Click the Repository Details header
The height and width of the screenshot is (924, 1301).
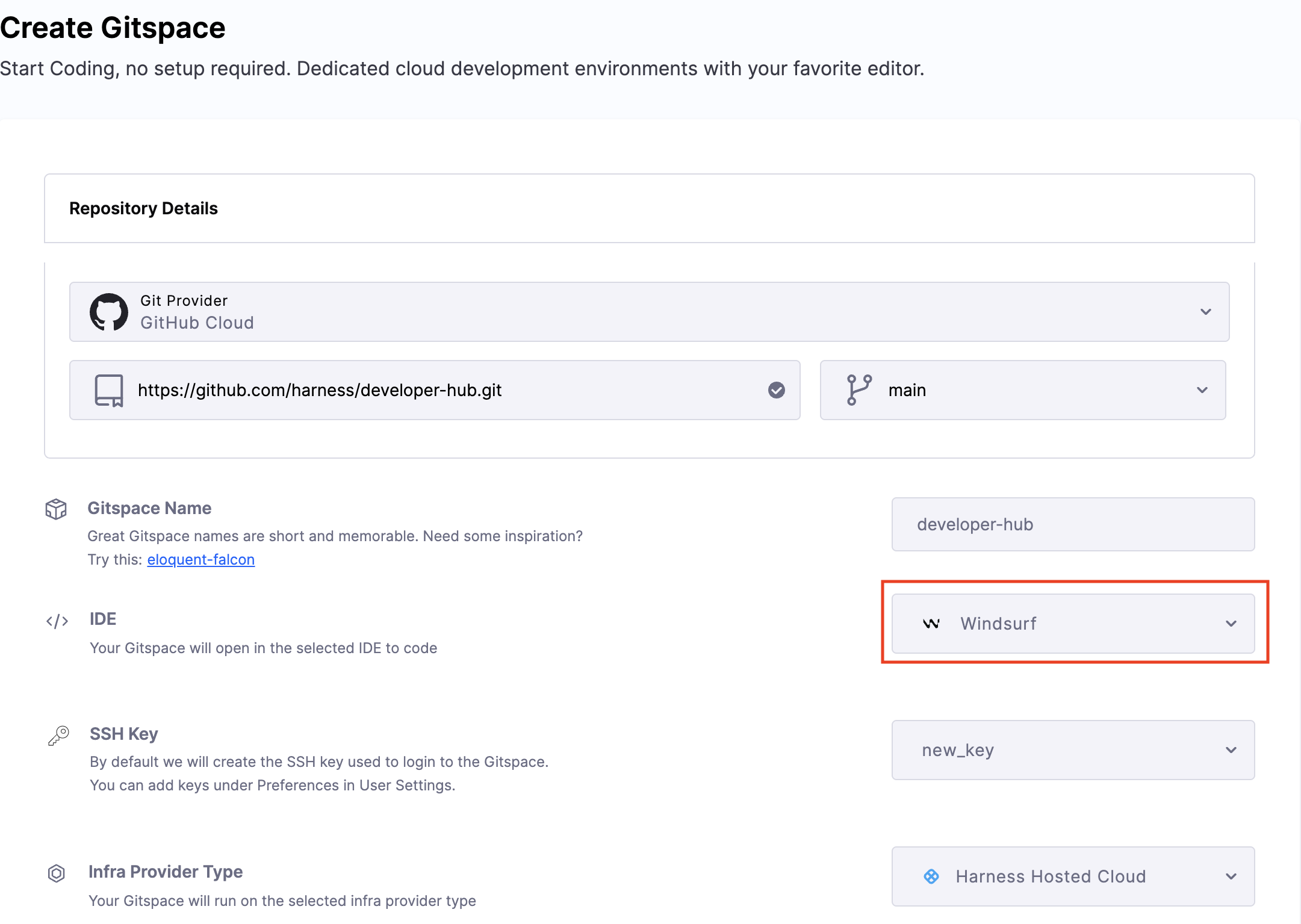[143, 208]
